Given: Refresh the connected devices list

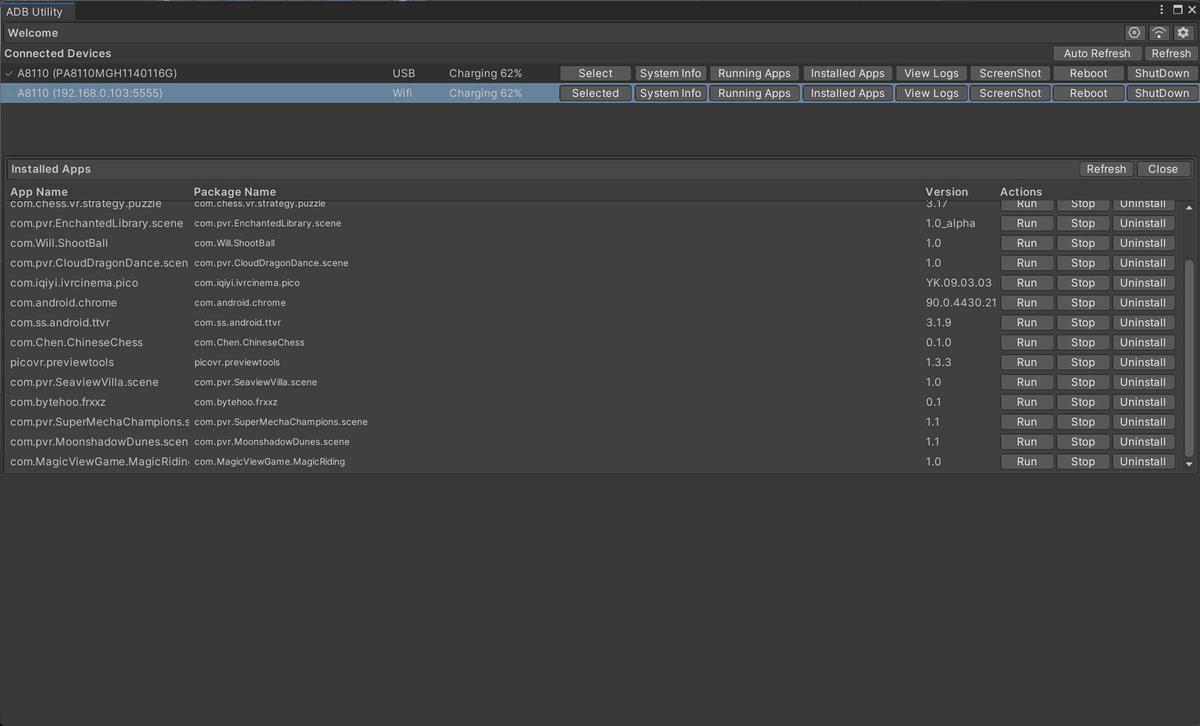Looking at the screenshot, I should [1170, 53].
